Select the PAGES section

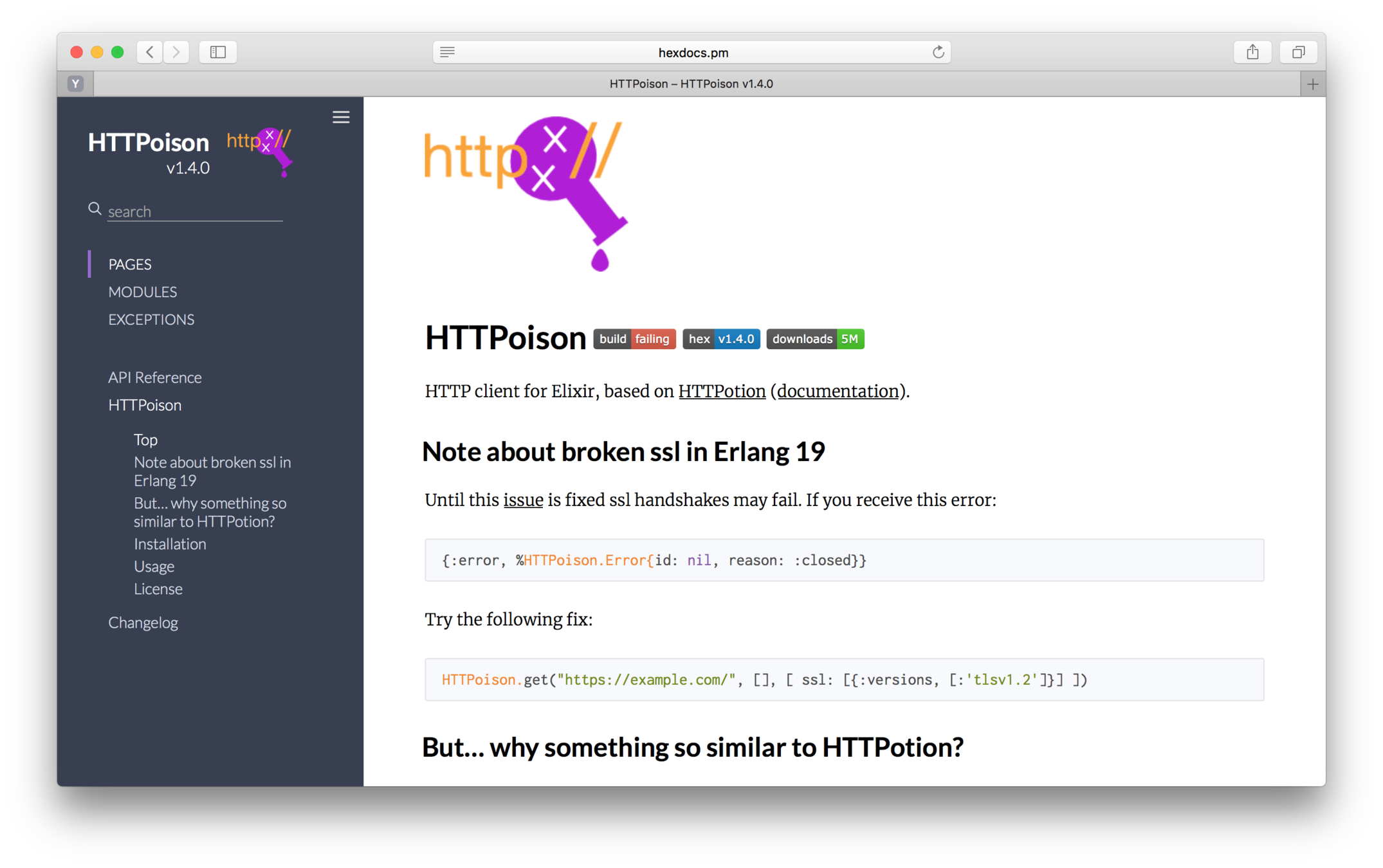point(130,264)
